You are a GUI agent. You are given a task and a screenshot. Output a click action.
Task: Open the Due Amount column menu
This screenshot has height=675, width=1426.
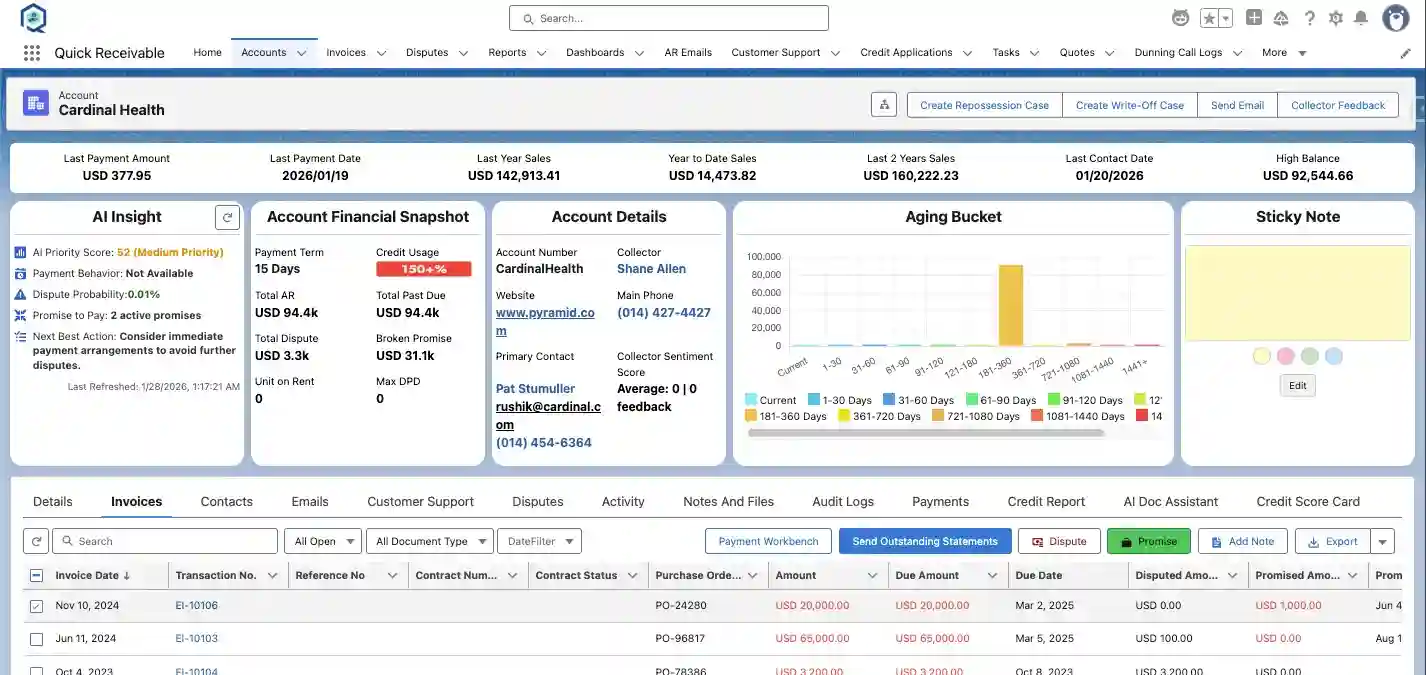tap(992, 576)
